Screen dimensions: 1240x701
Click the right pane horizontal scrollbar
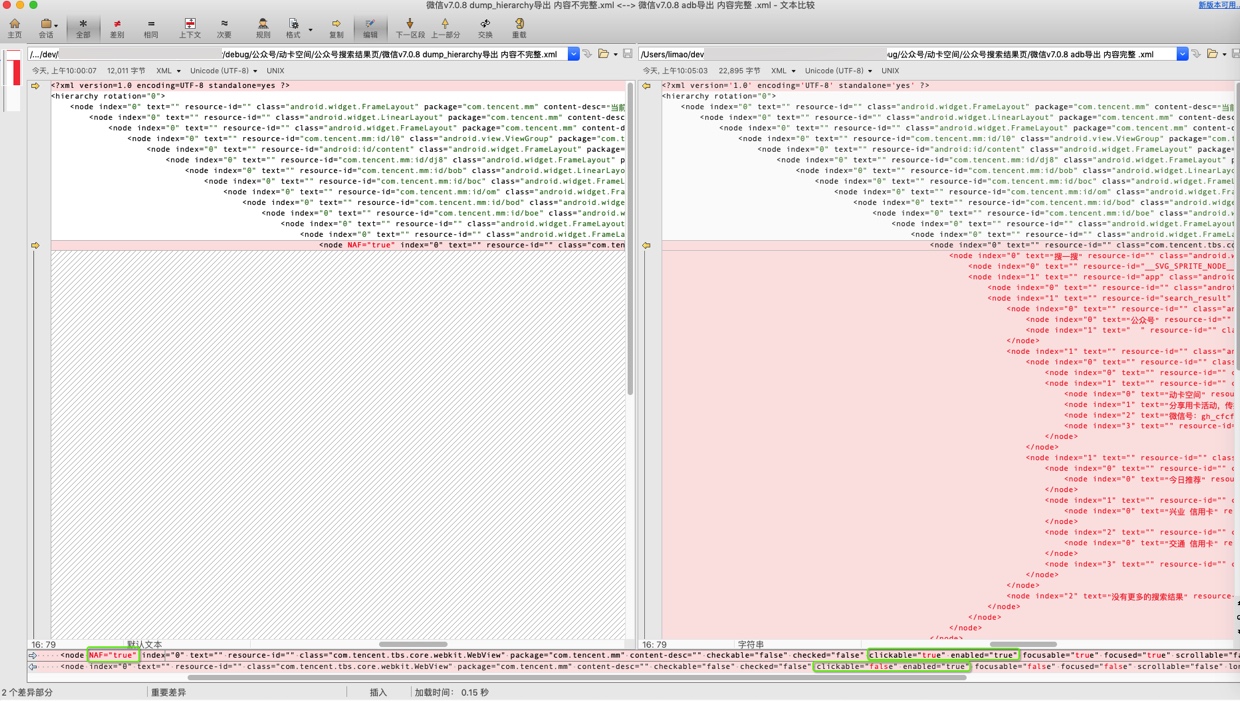pyautogui.click(x=1023, y=645)
